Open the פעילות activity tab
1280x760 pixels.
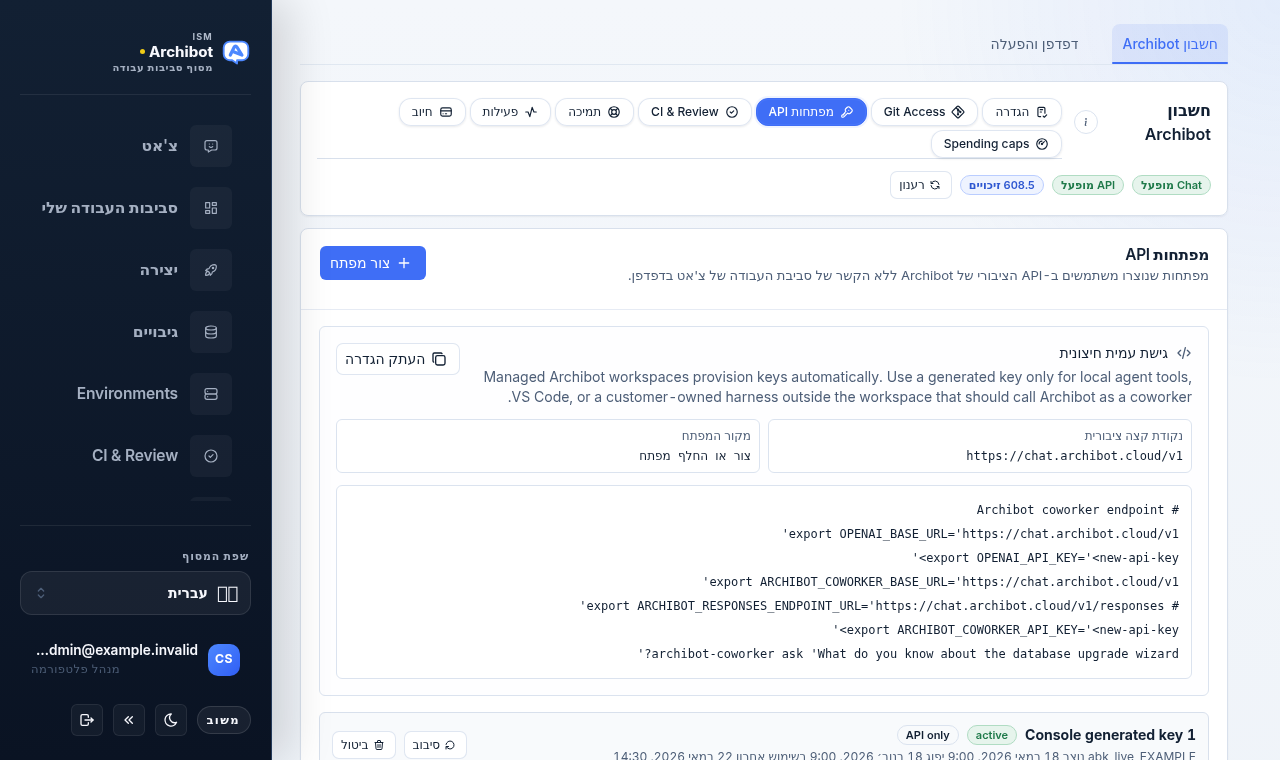(x=510, y=112)
